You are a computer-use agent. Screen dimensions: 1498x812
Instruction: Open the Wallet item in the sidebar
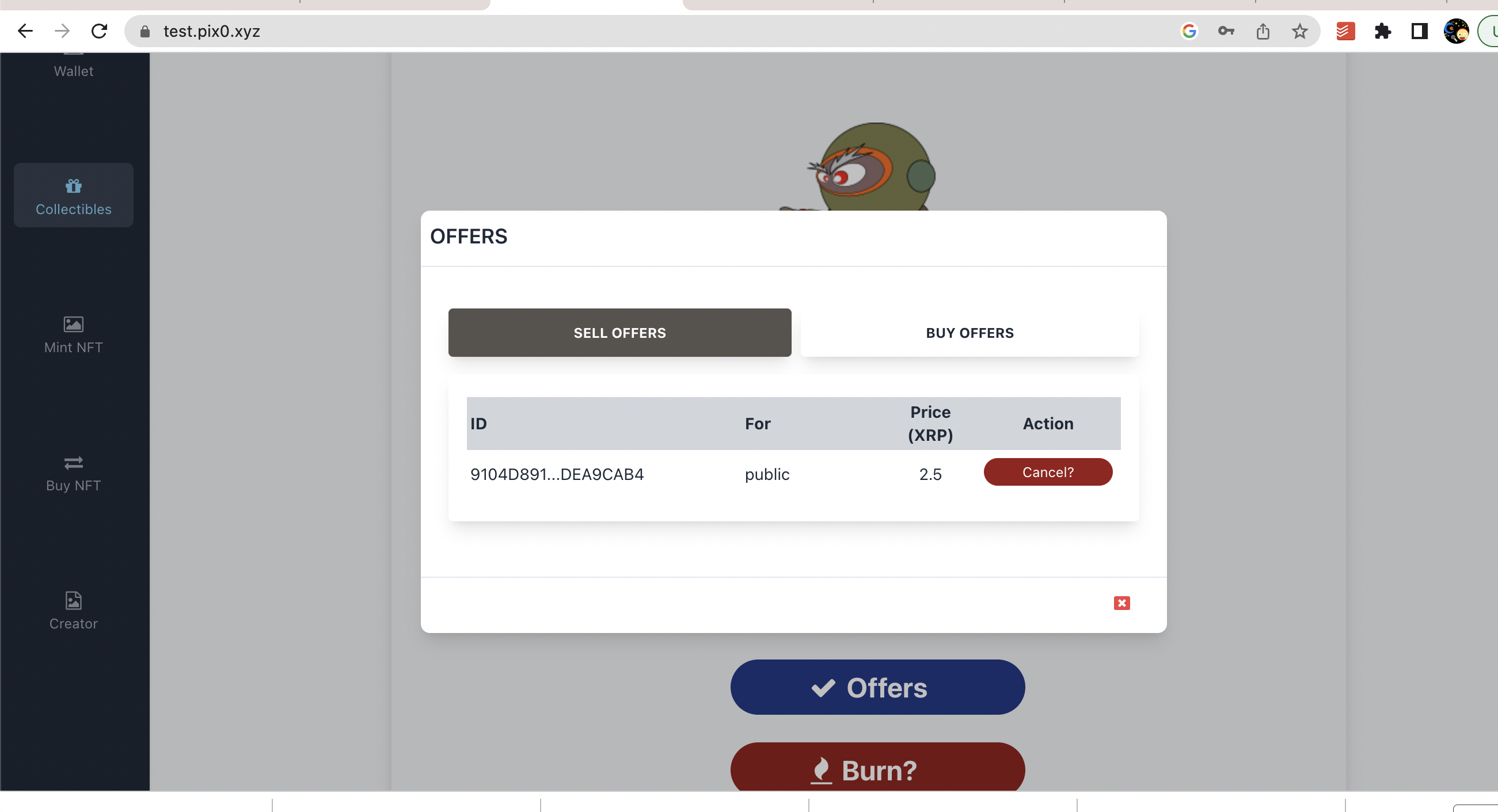point(73,70)
